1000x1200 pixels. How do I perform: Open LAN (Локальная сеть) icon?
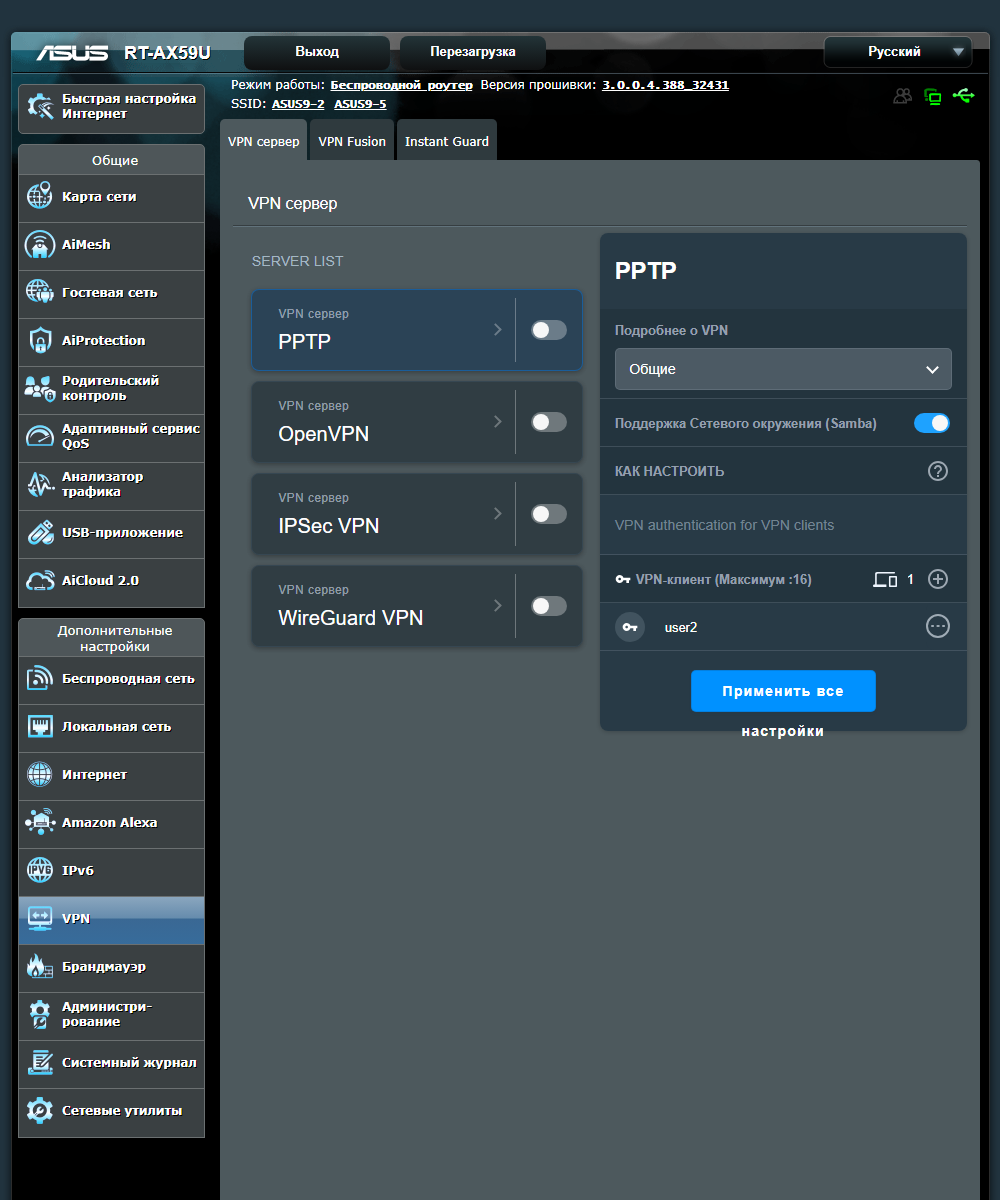point(40,727)
